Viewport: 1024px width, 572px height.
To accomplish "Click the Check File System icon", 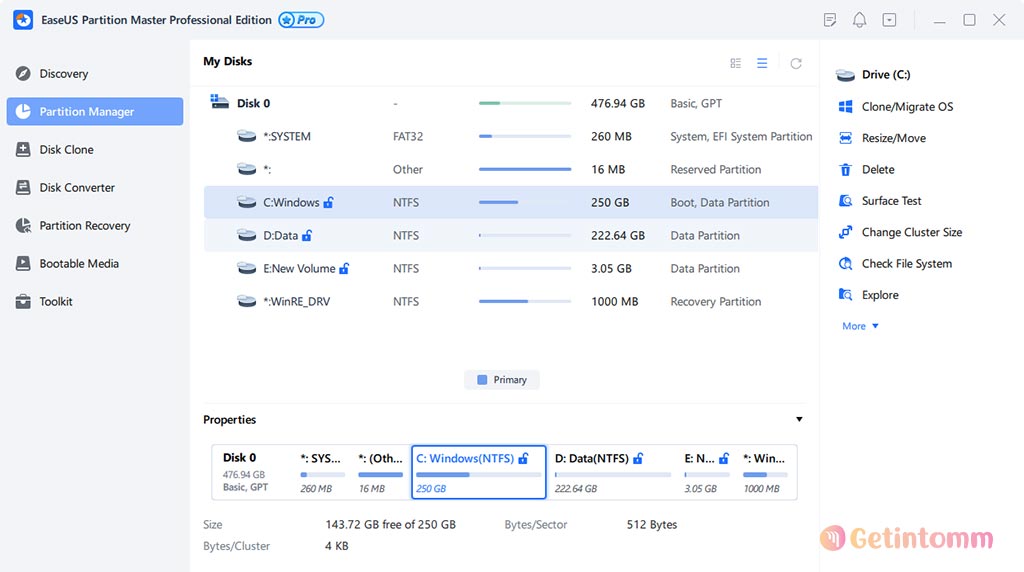I will [845, 263].
